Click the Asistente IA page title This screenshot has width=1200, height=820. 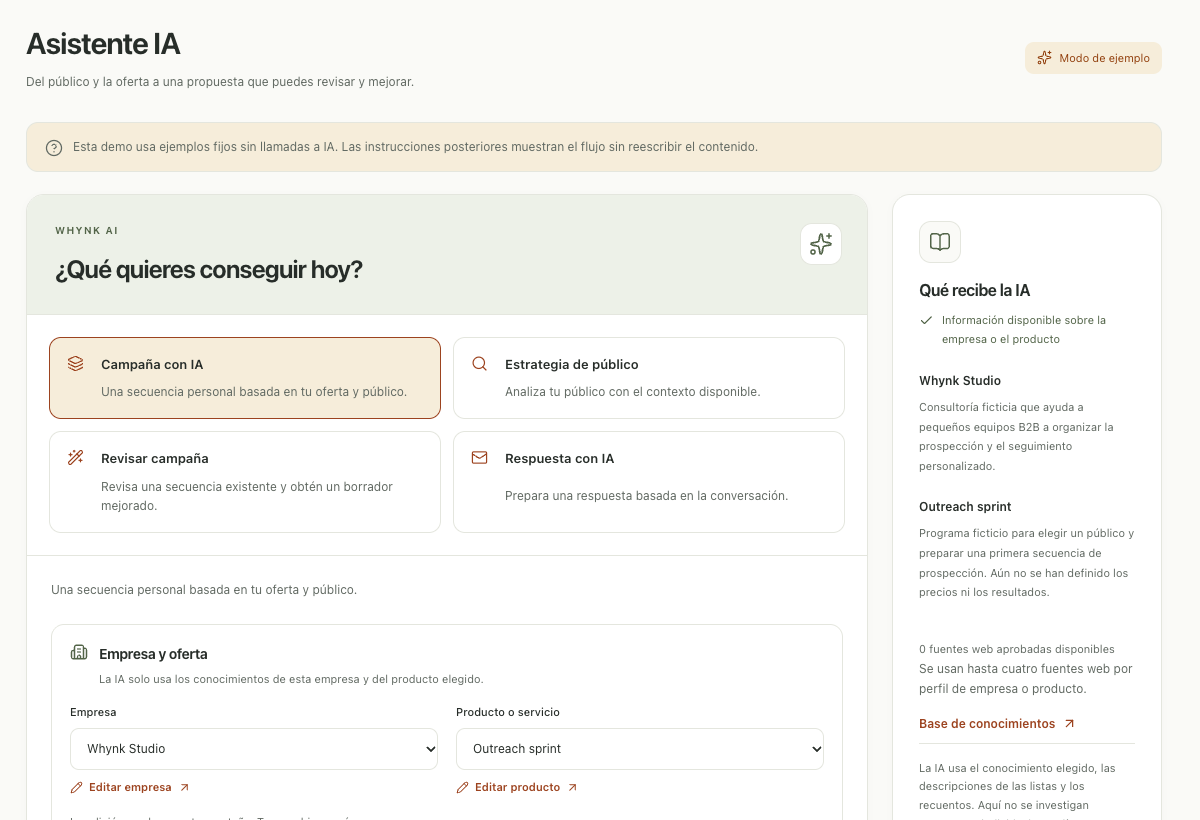103,44
